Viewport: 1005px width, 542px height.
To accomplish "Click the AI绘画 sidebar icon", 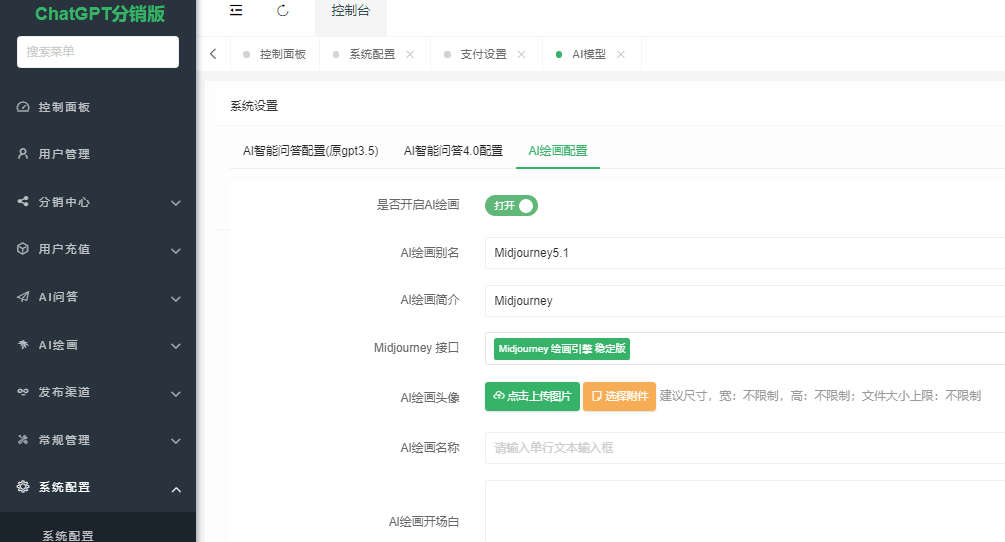I will click(23, 345).
